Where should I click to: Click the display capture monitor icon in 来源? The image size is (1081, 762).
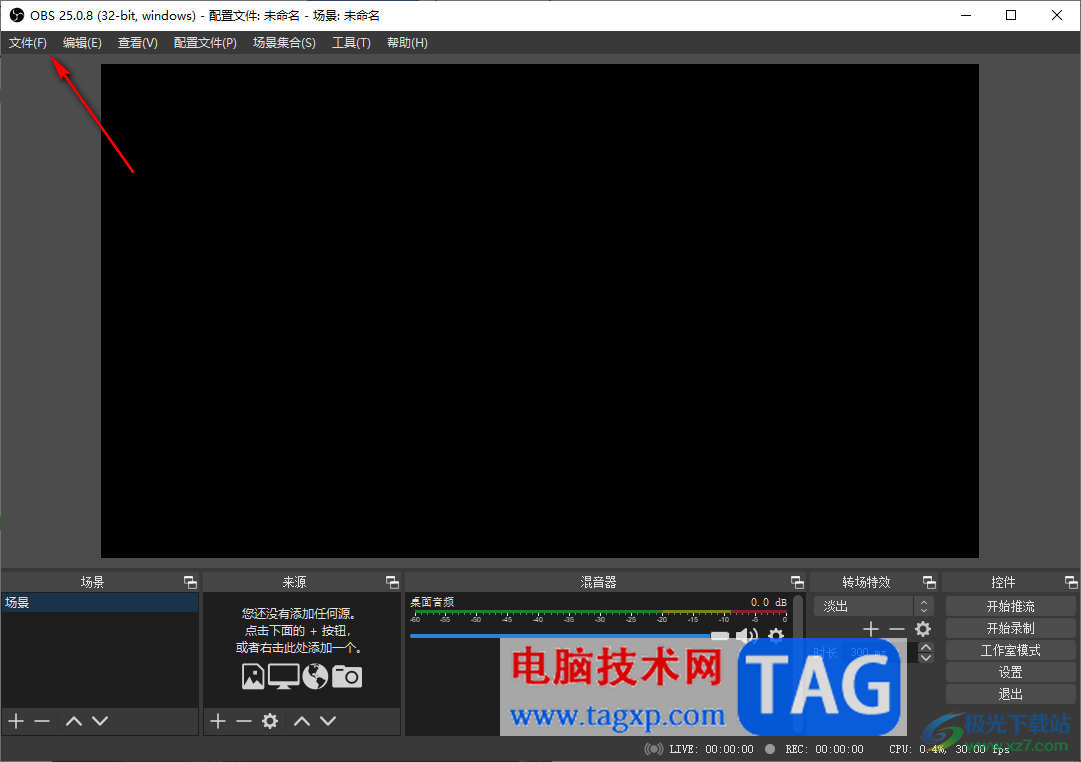283,676
